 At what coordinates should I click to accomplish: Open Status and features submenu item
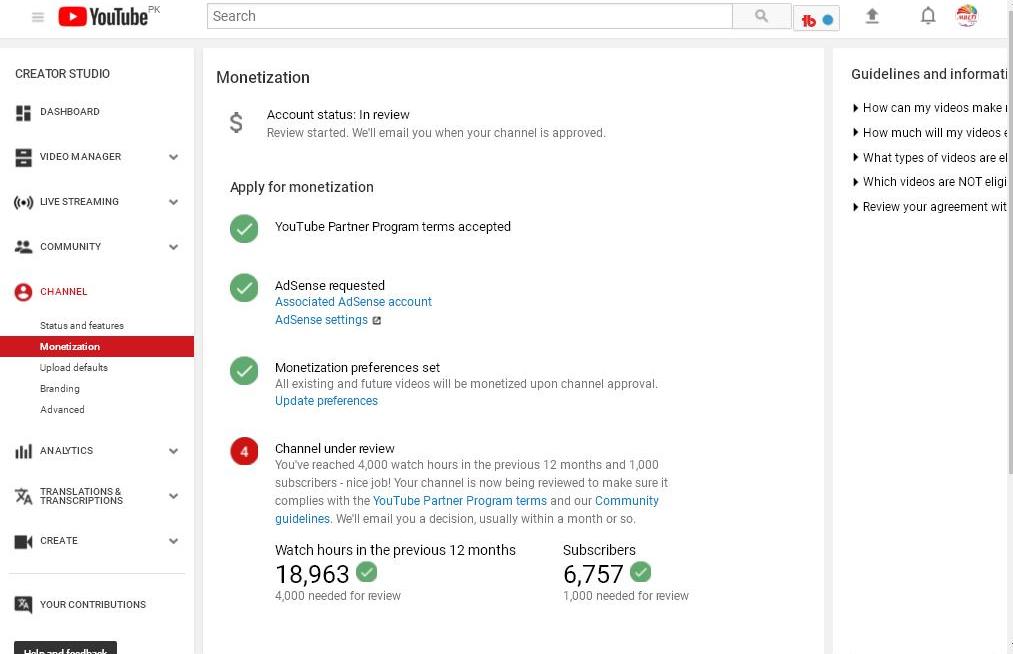(81, 326)
